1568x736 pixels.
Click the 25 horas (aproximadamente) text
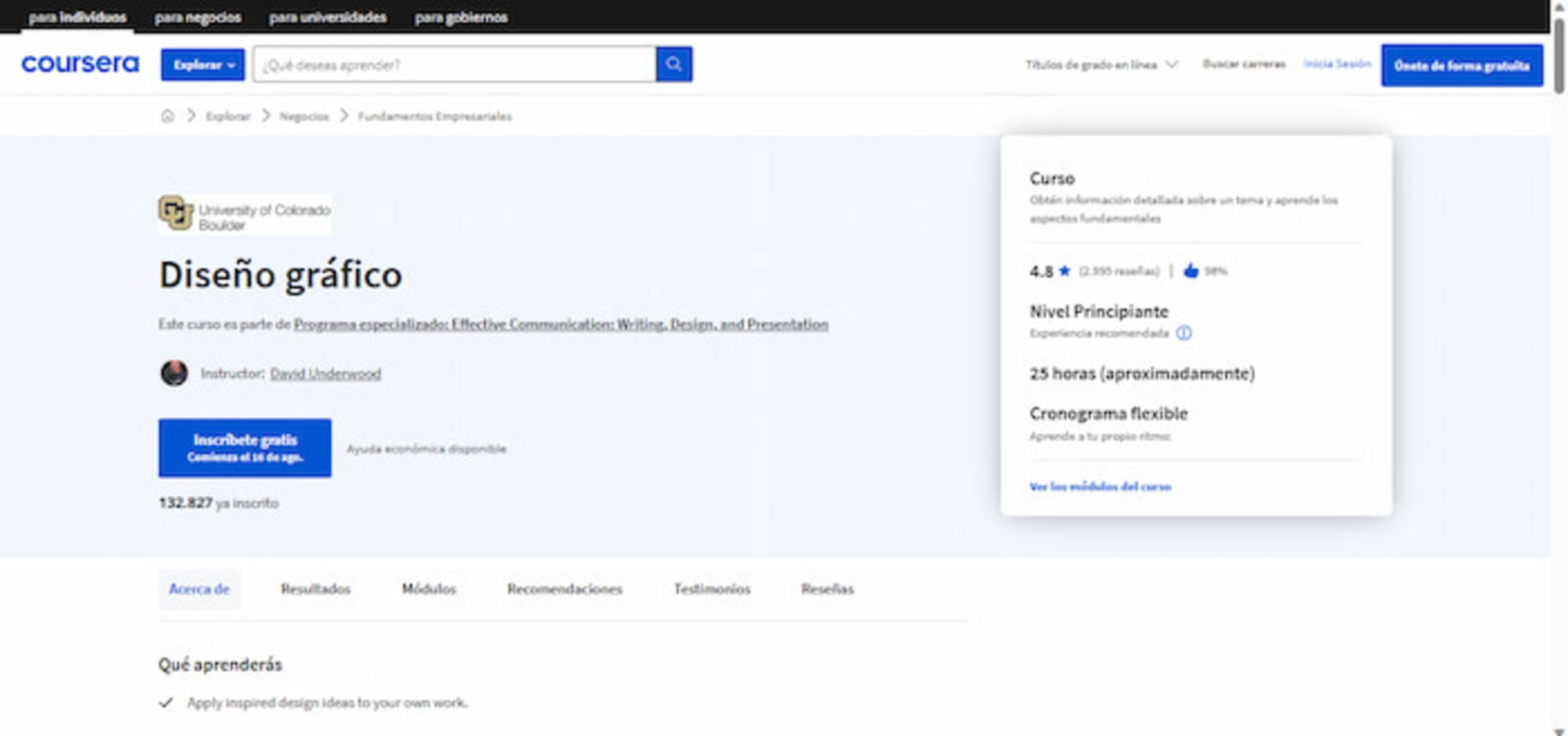[x=1142, y=373]
